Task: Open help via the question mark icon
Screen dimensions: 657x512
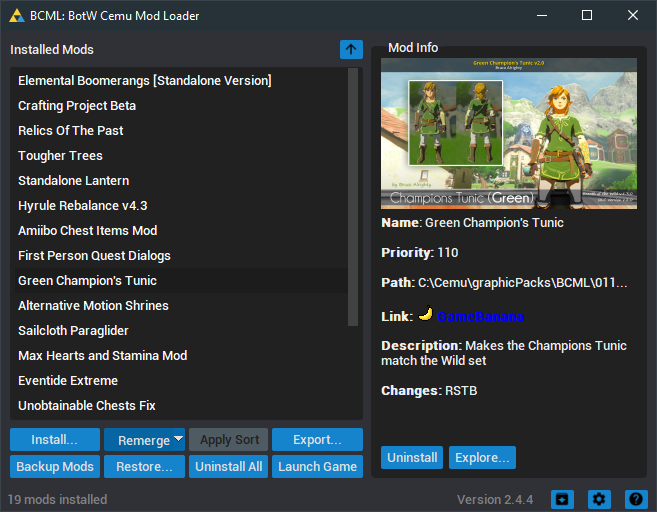Action: [636, 499]
